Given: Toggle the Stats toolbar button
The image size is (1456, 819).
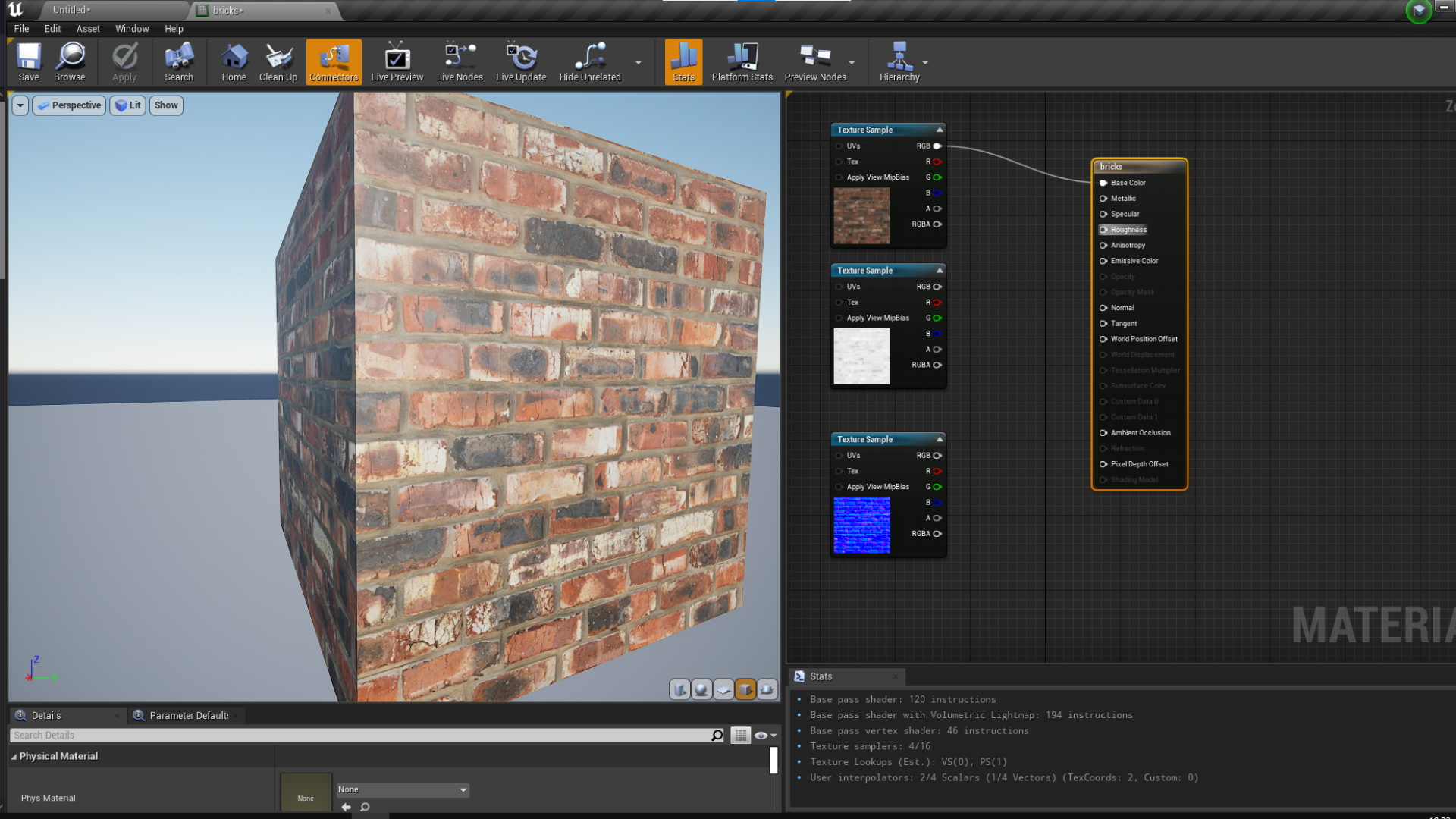Looking at the screenshot, I should coord(683,61).
